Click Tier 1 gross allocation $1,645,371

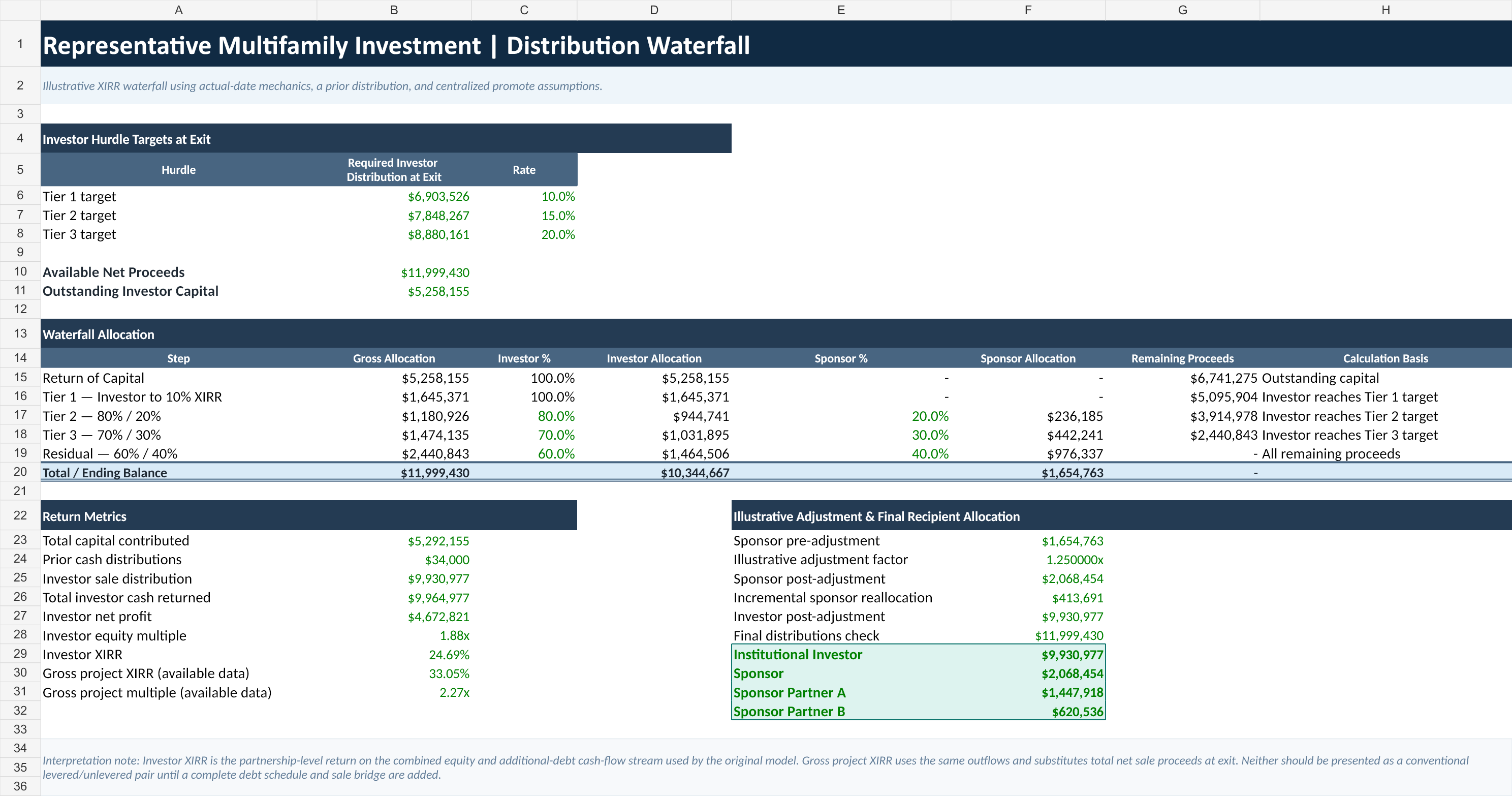coord(435,397)
